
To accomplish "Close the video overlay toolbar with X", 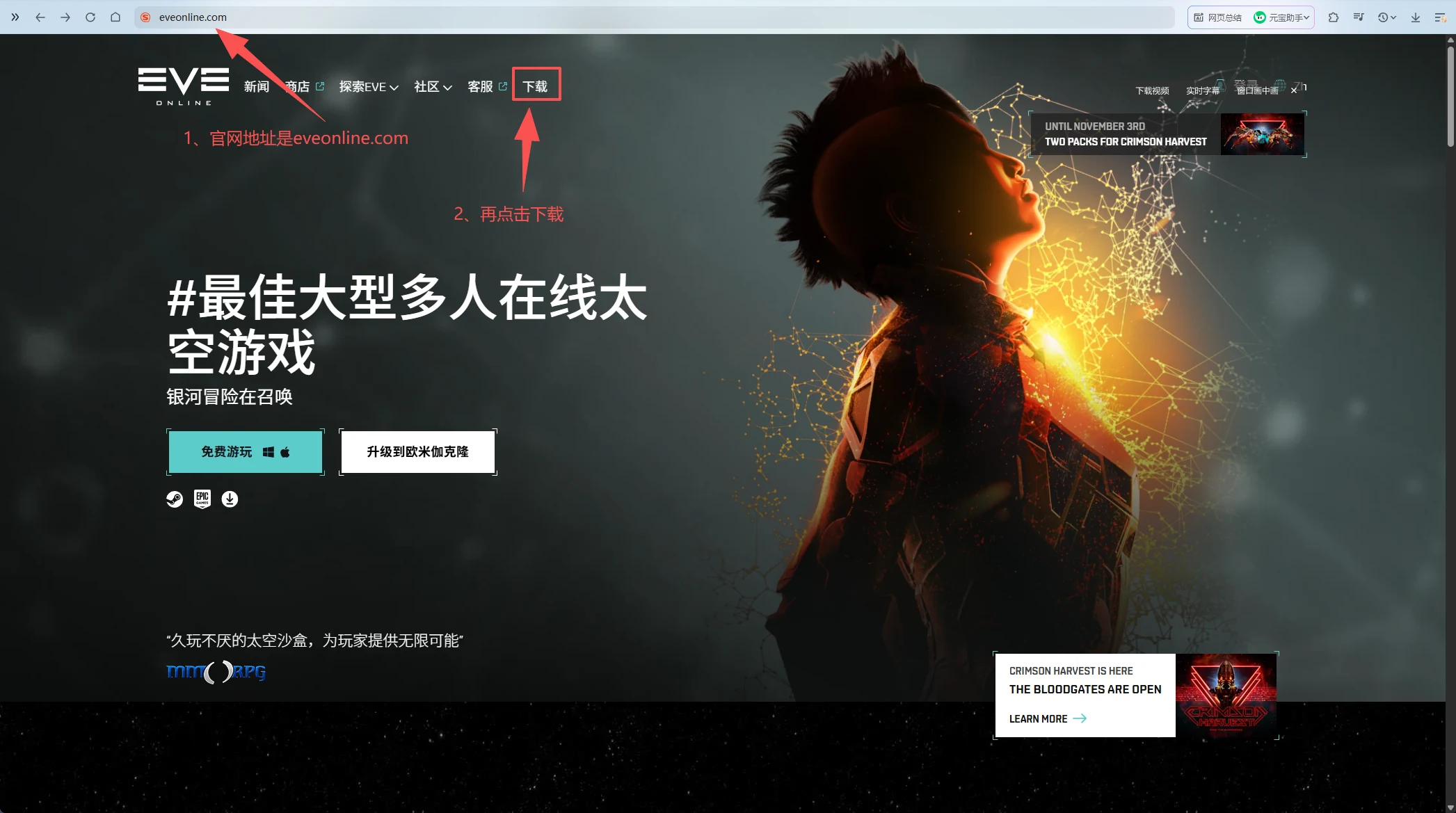I will coord(1294,90).
